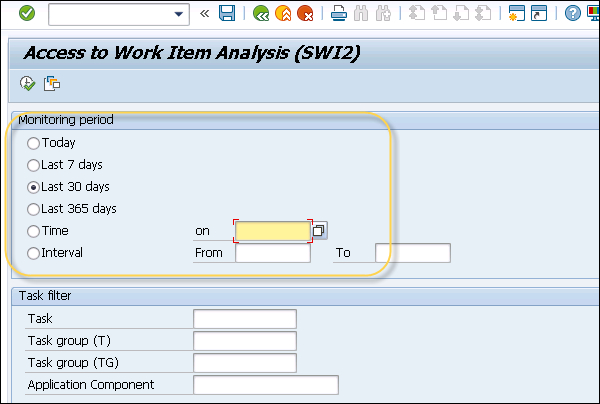Click the Task input field
This screenshot has height=404, width=600.
pyautogui.click(x=244, y=319)
